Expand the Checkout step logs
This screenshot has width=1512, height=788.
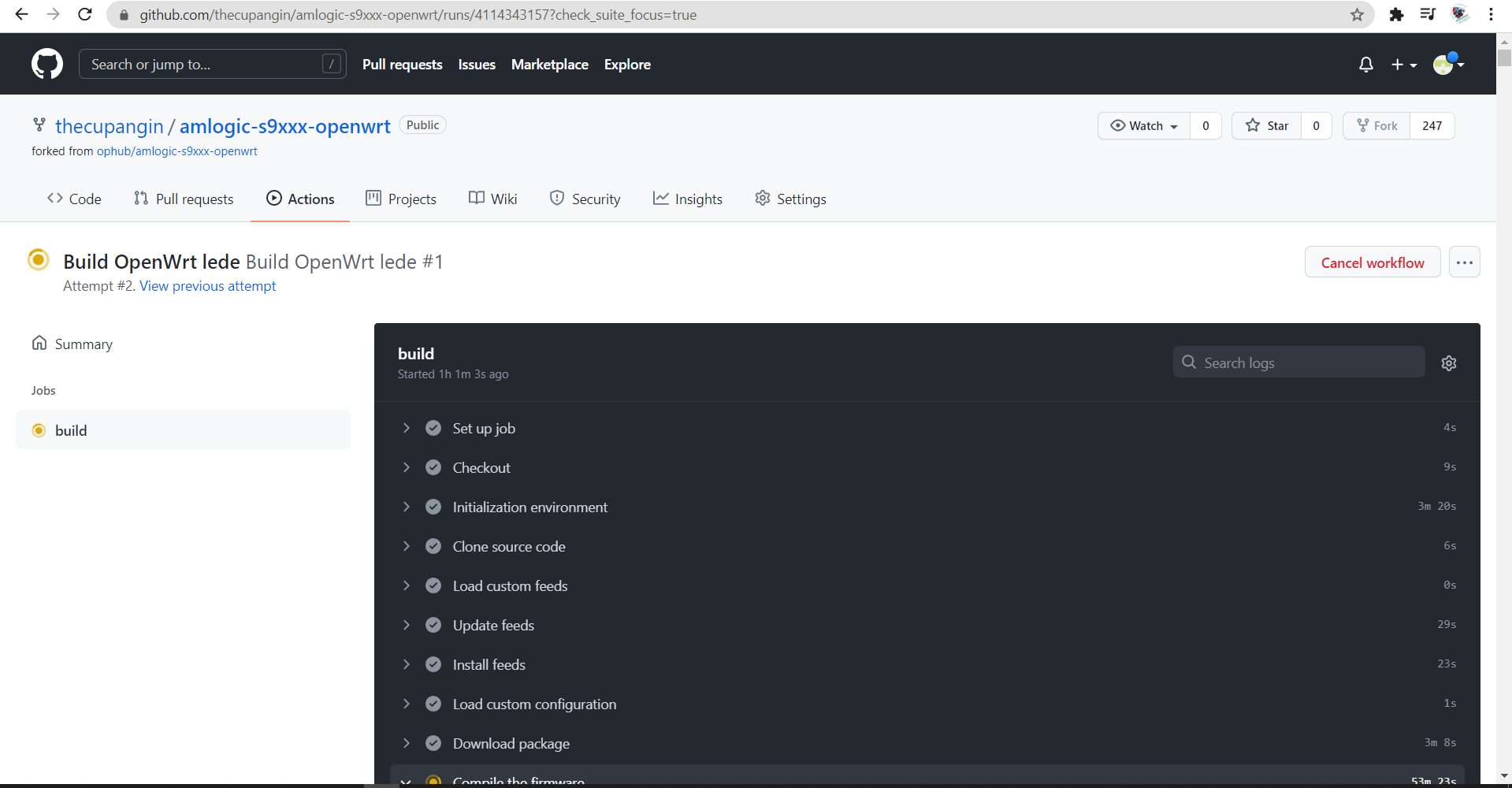[407, 467]
